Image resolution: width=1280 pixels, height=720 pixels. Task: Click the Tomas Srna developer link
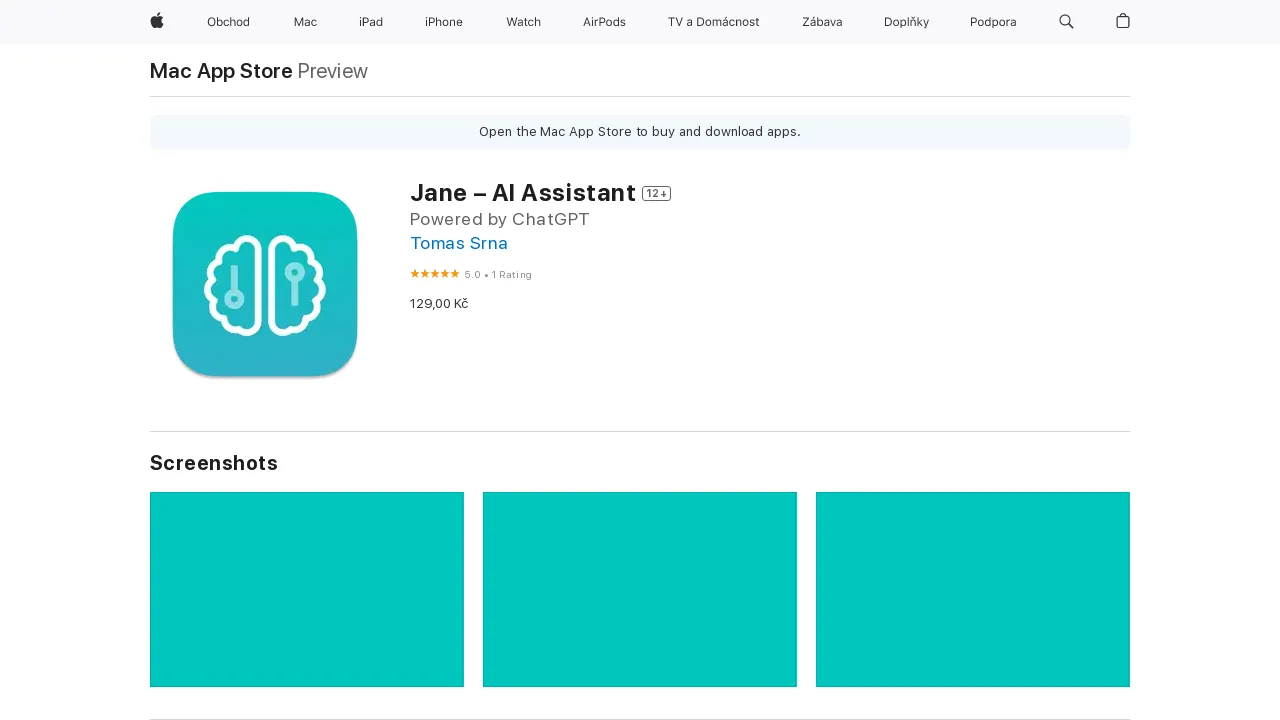(x=458, y=243)
